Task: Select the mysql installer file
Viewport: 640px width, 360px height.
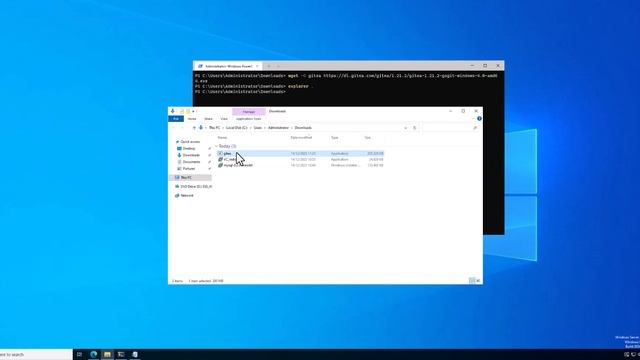Action: [300, 165]
